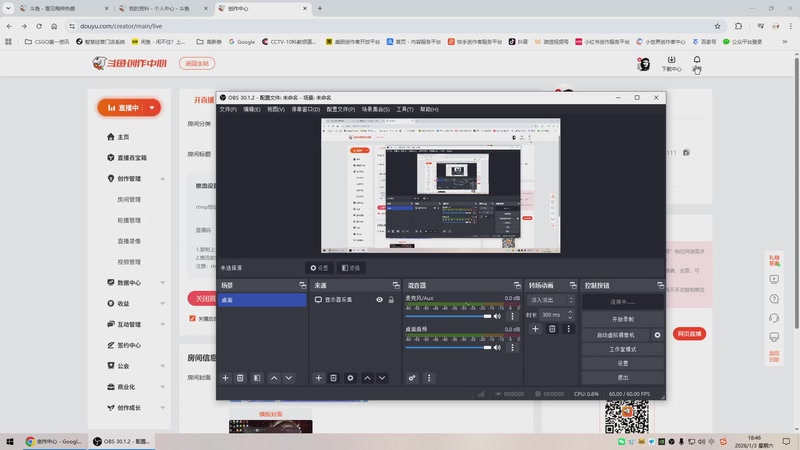Mute the 桌面音频 speaker icon
Screen dimensions: 800x450
click(497, 347)
